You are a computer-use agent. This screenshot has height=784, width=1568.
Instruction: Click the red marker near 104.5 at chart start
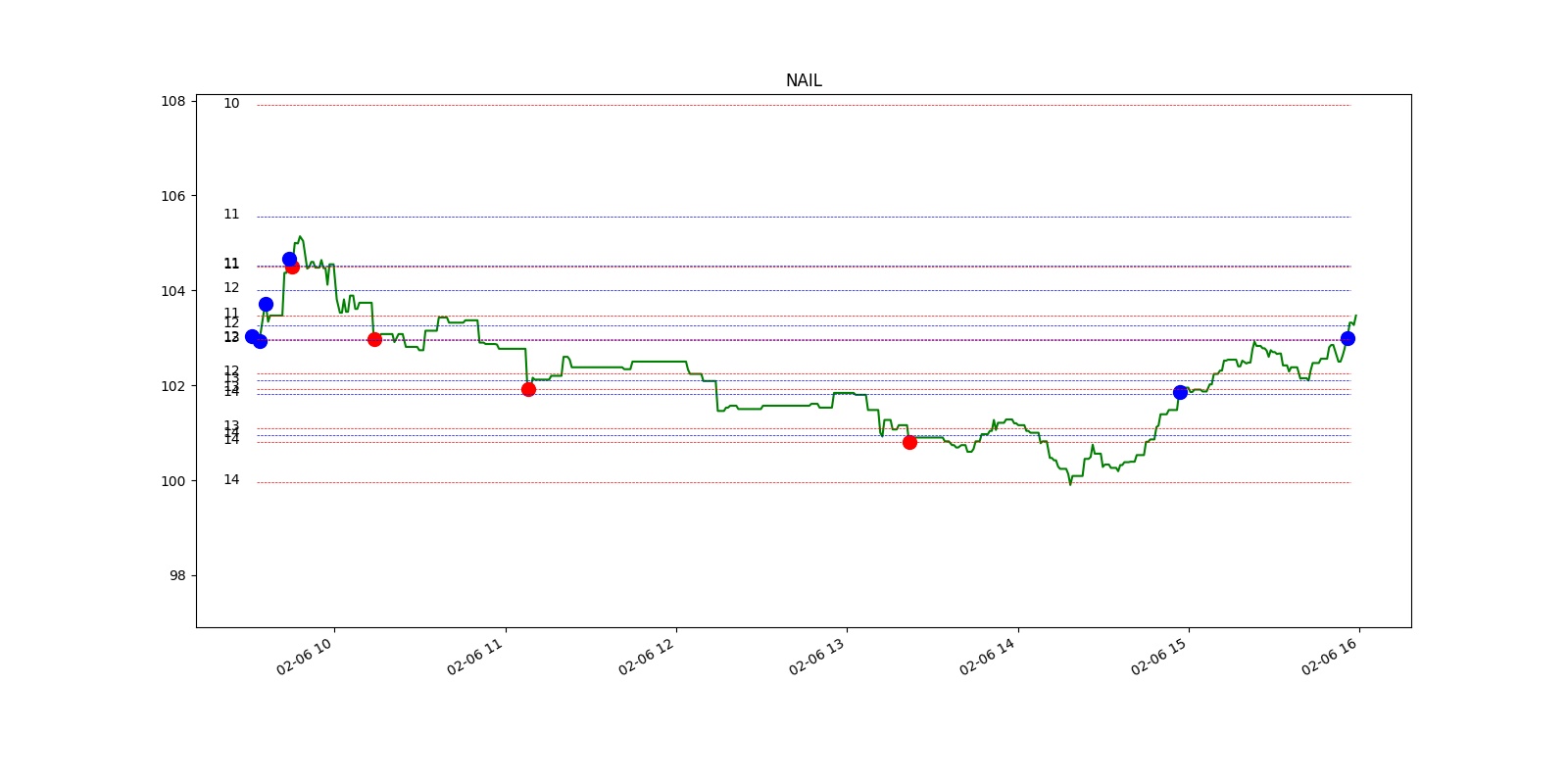[293, 268]
